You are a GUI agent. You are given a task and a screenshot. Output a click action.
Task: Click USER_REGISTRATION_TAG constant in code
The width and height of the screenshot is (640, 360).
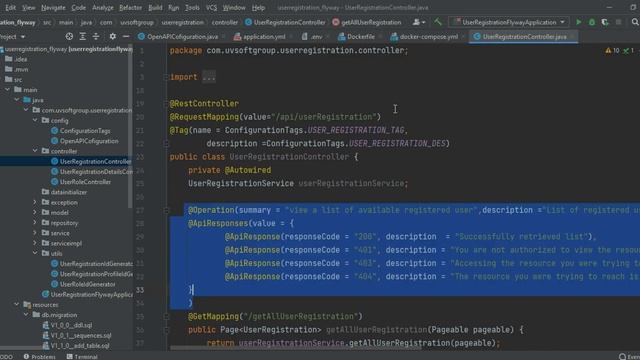point(356,130)
